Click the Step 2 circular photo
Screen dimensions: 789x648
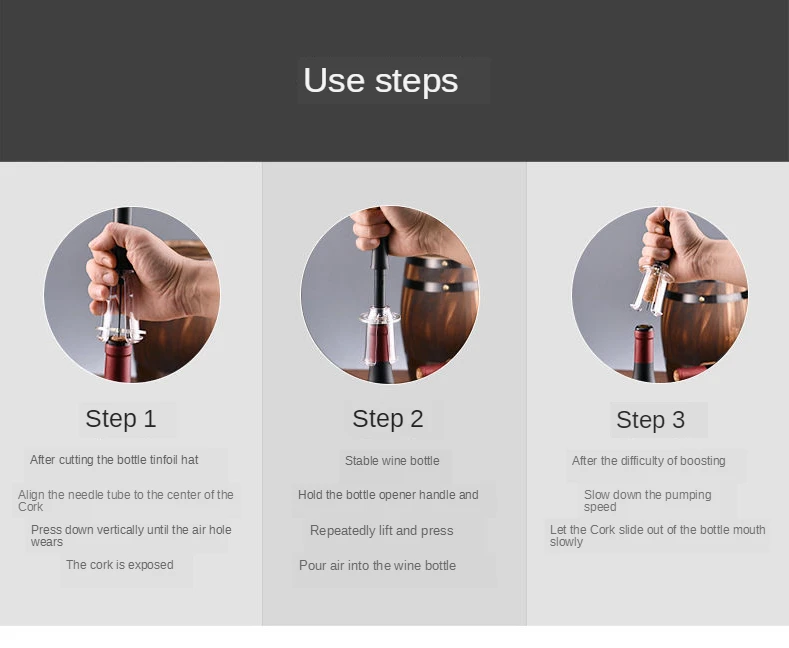pos(390,295)
